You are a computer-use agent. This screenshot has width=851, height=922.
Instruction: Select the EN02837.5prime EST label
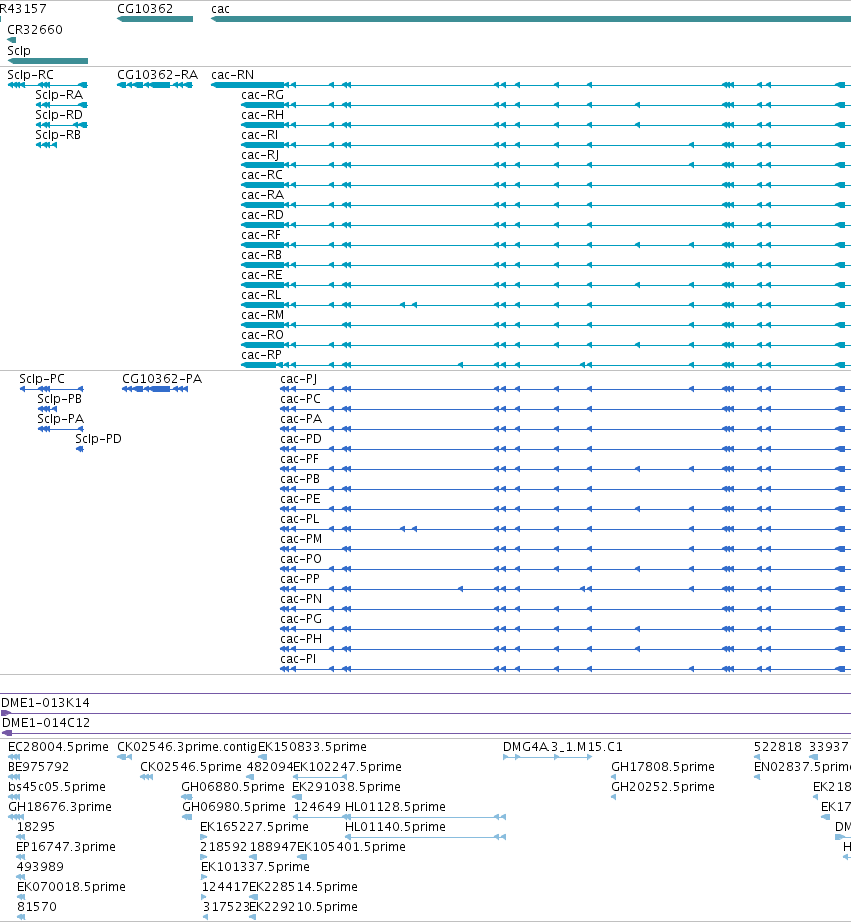(802, 767)
